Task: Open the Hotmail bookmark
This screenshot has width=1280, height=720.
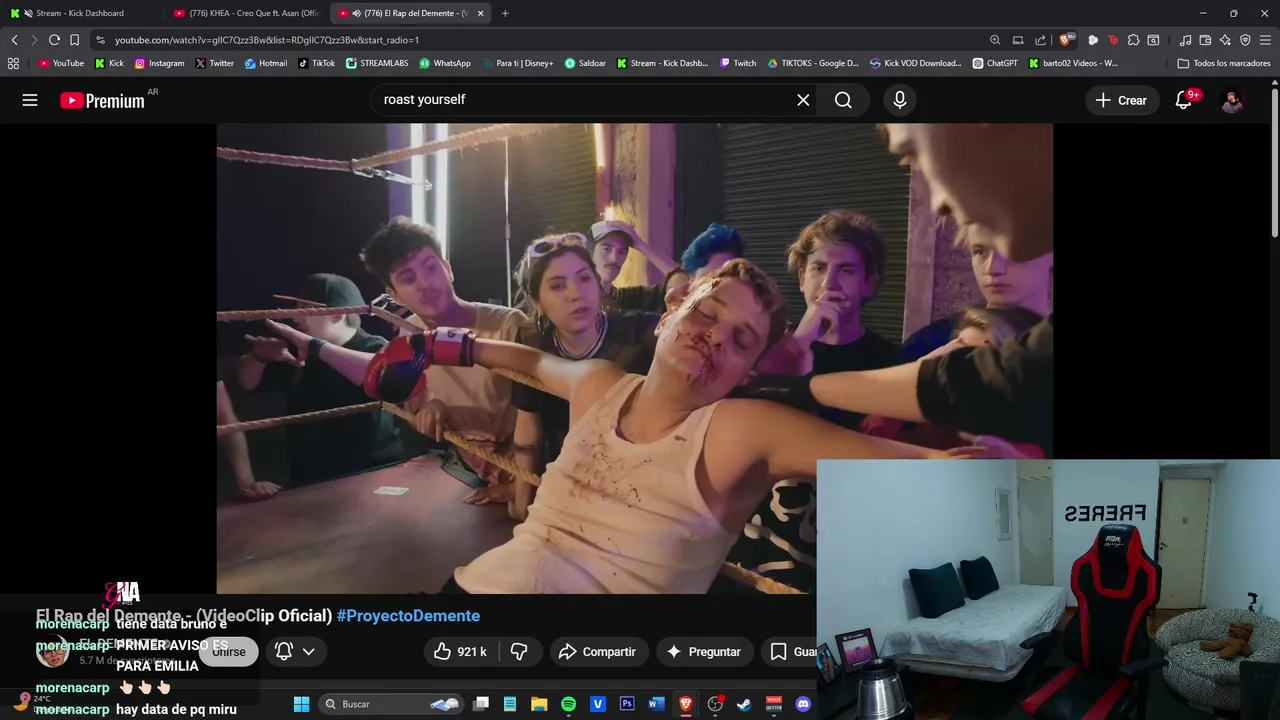Action: pyautogui.click(x=266, y=63)
